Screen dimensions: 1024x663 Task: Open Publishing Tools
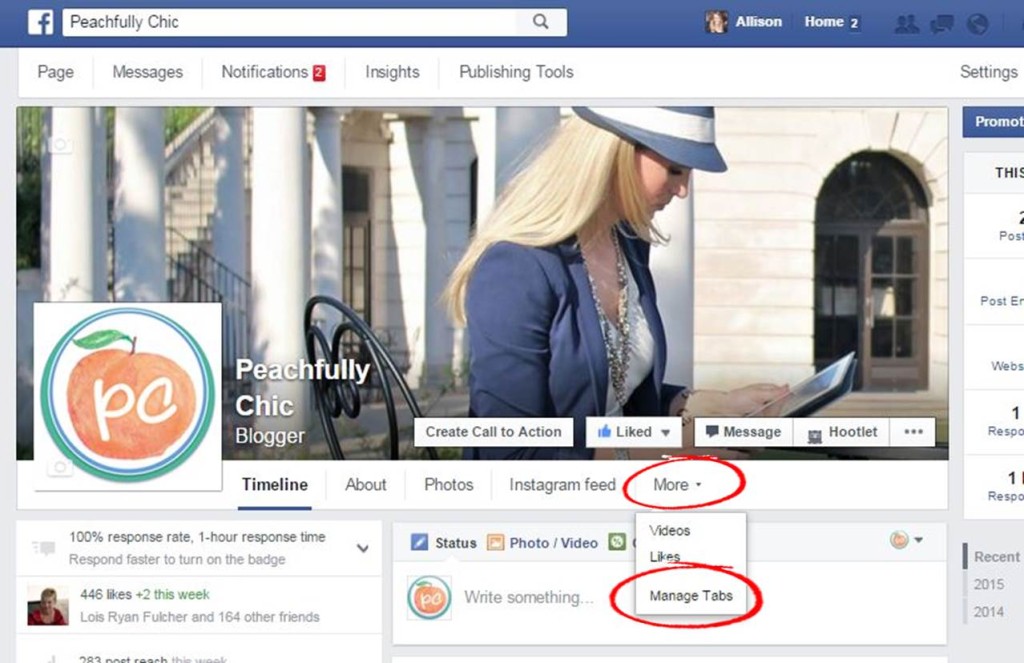515,72
